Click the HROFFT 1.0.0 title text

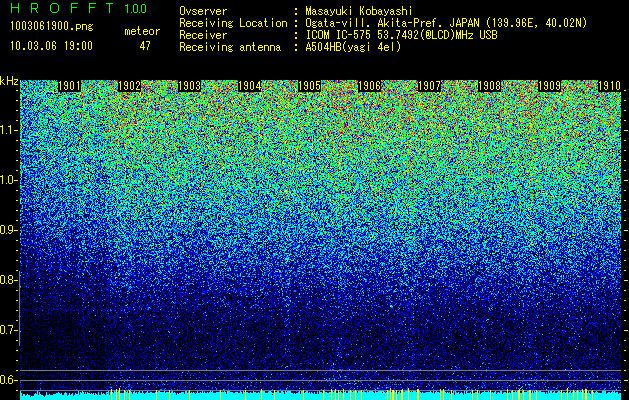click(79, 8)
